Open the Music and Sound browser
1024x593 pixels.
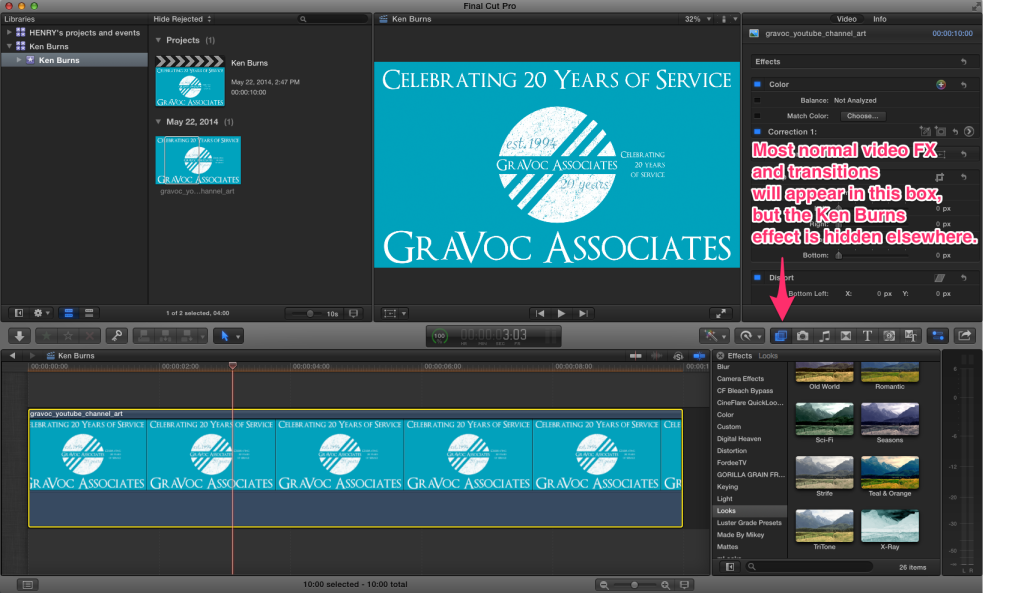click(x=824, y=335)
